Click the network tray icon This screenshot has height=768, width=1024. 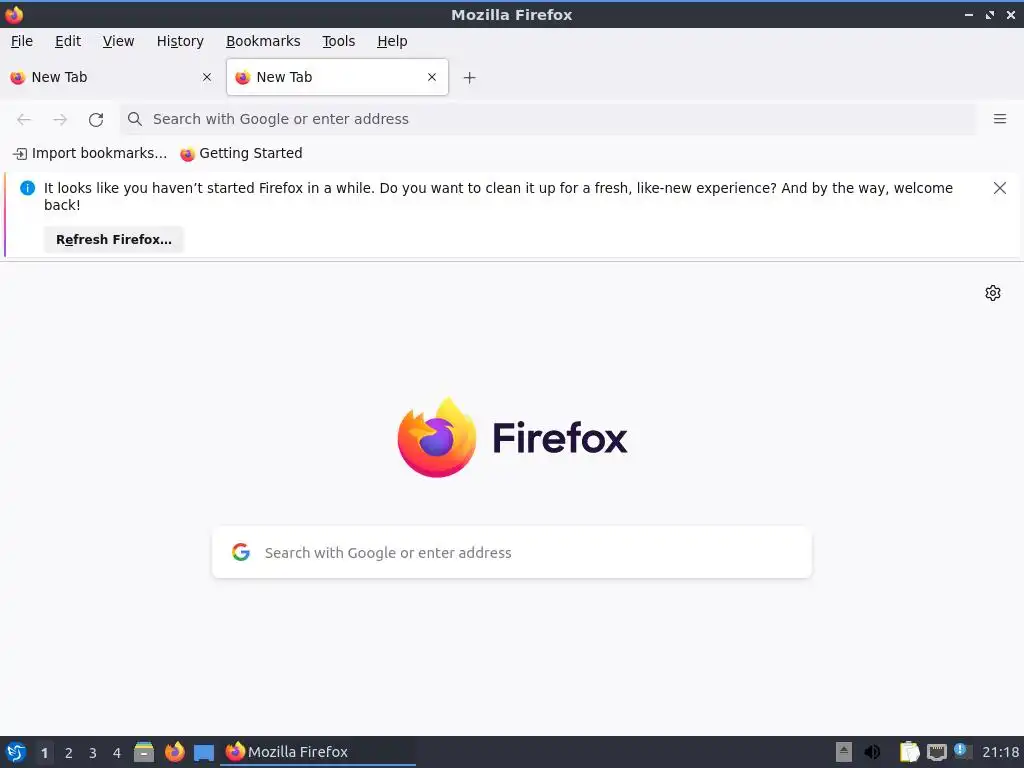pyautogui.click(x=936, y=752)
